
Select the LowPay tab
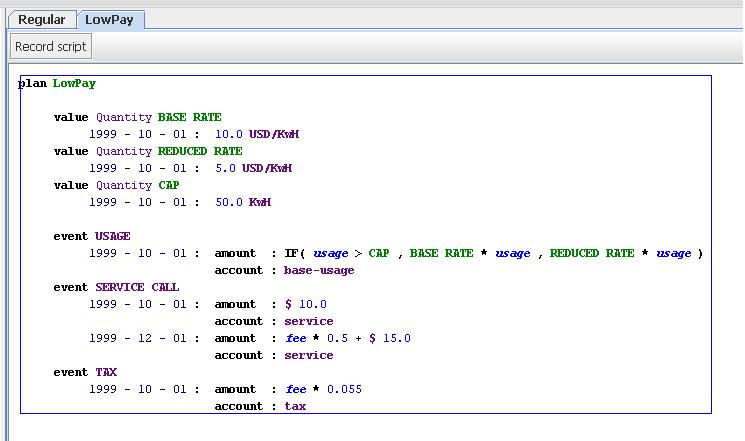click(x=111, y=20)
